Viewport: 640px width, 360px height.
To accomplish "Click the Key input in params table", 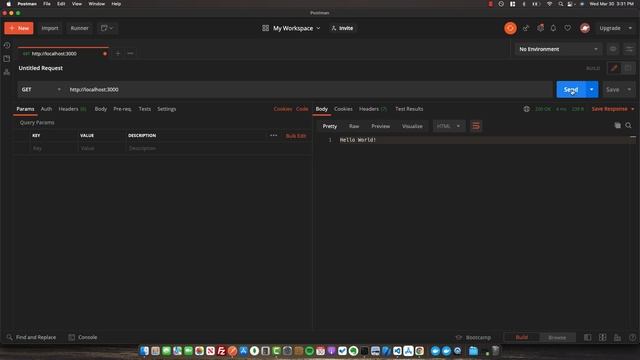I will click(54, 148).
